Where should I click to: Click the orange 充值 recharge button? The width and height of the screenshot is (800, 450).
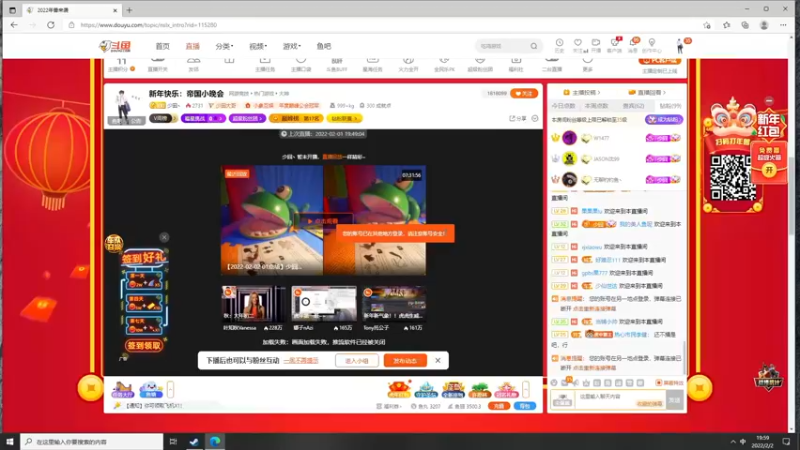click(x=499, y=406)
